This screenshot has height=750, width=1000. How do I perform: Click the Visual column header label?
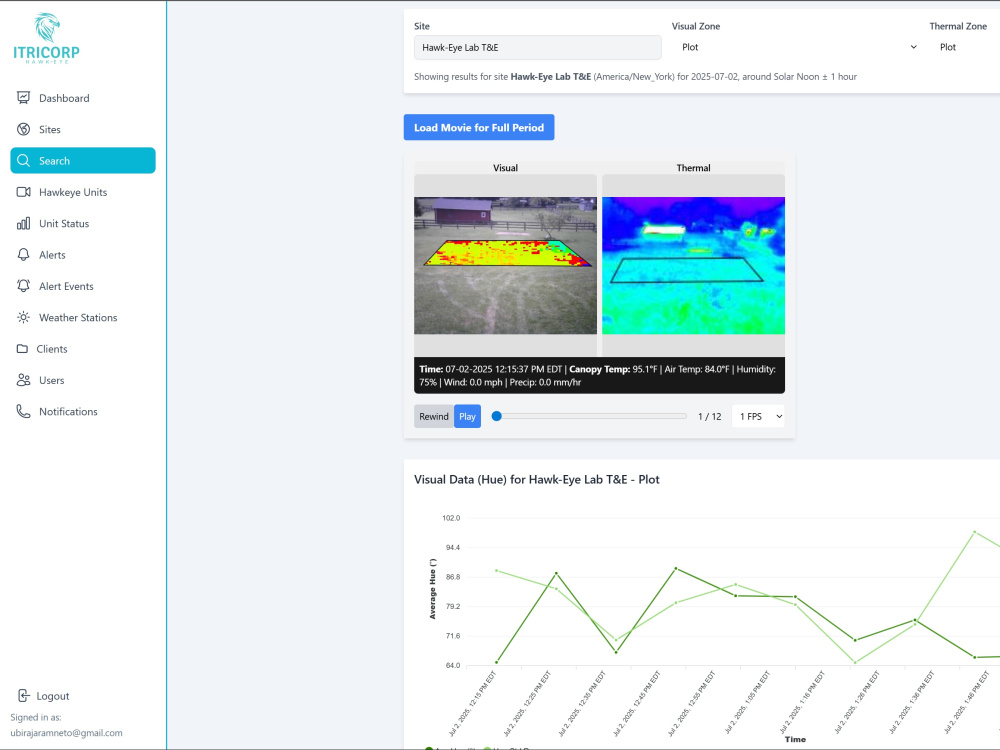point(505,168)
